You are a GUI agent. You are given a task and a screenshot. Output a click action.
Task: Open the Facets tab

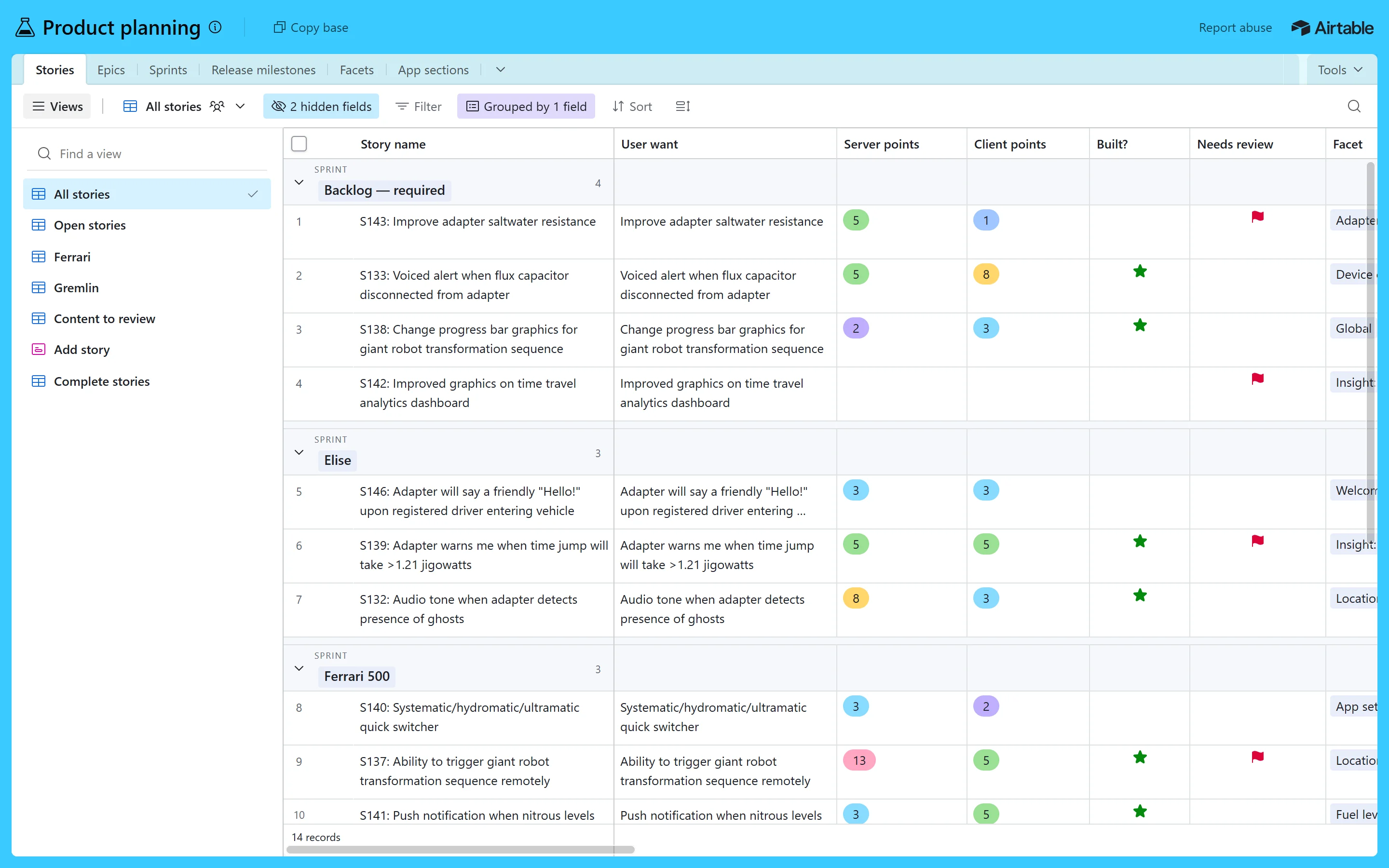(x=356, y=70)
